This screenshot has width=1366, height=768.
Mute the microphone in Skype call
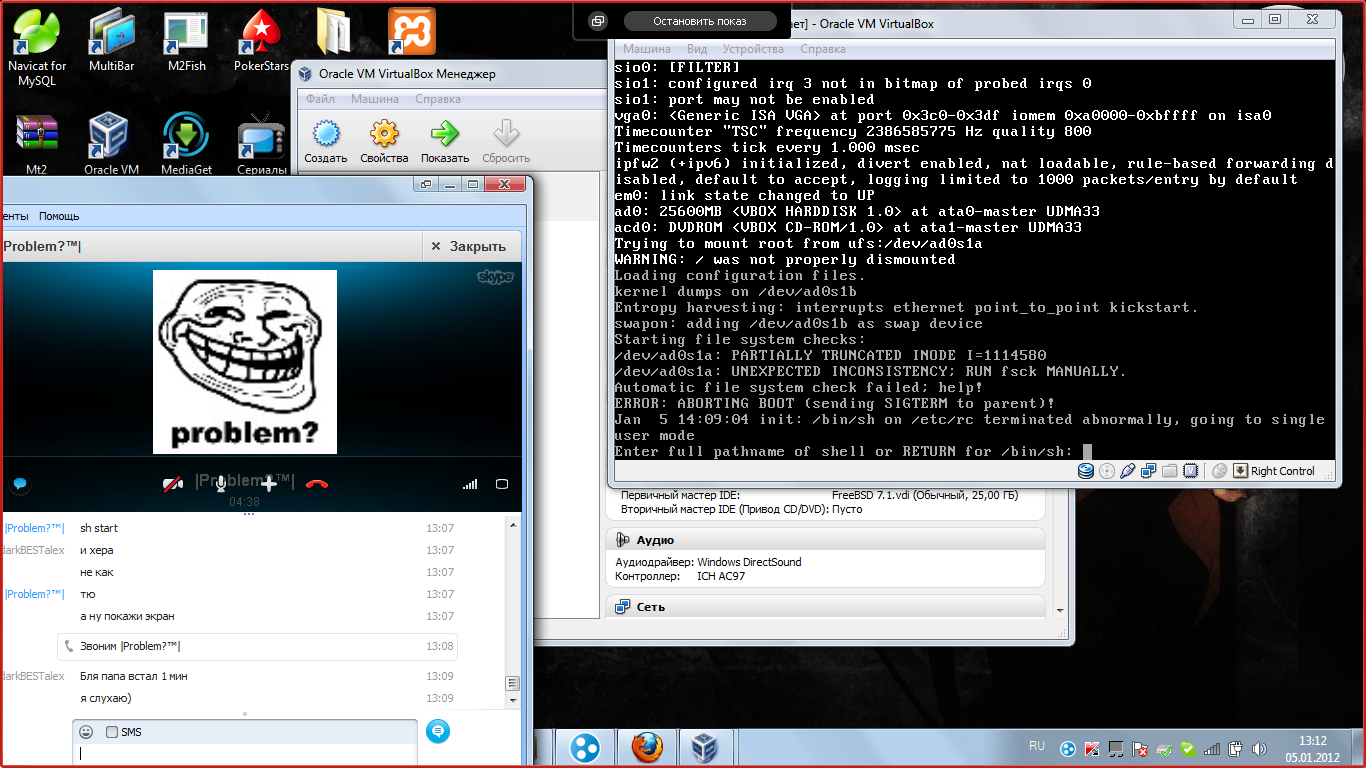tap(220, 484)
